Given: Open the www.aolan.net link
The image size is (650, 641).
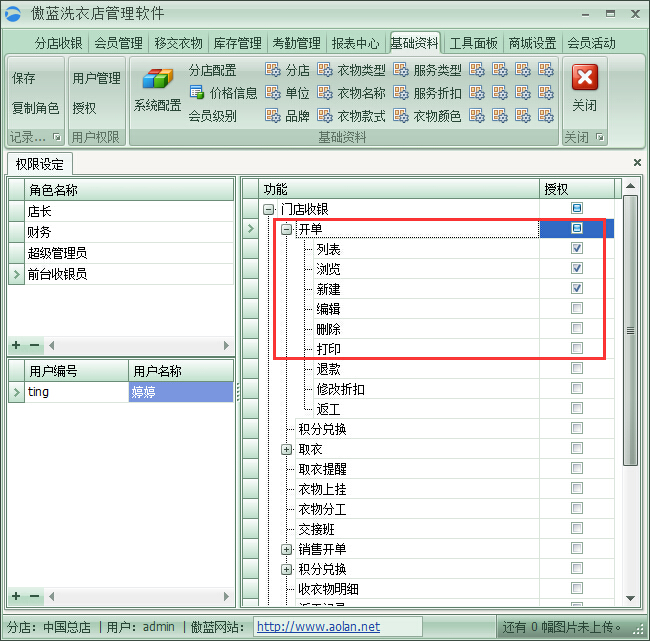Looking at the screenshot, I should pyautogui.click(x=318, y=627).
